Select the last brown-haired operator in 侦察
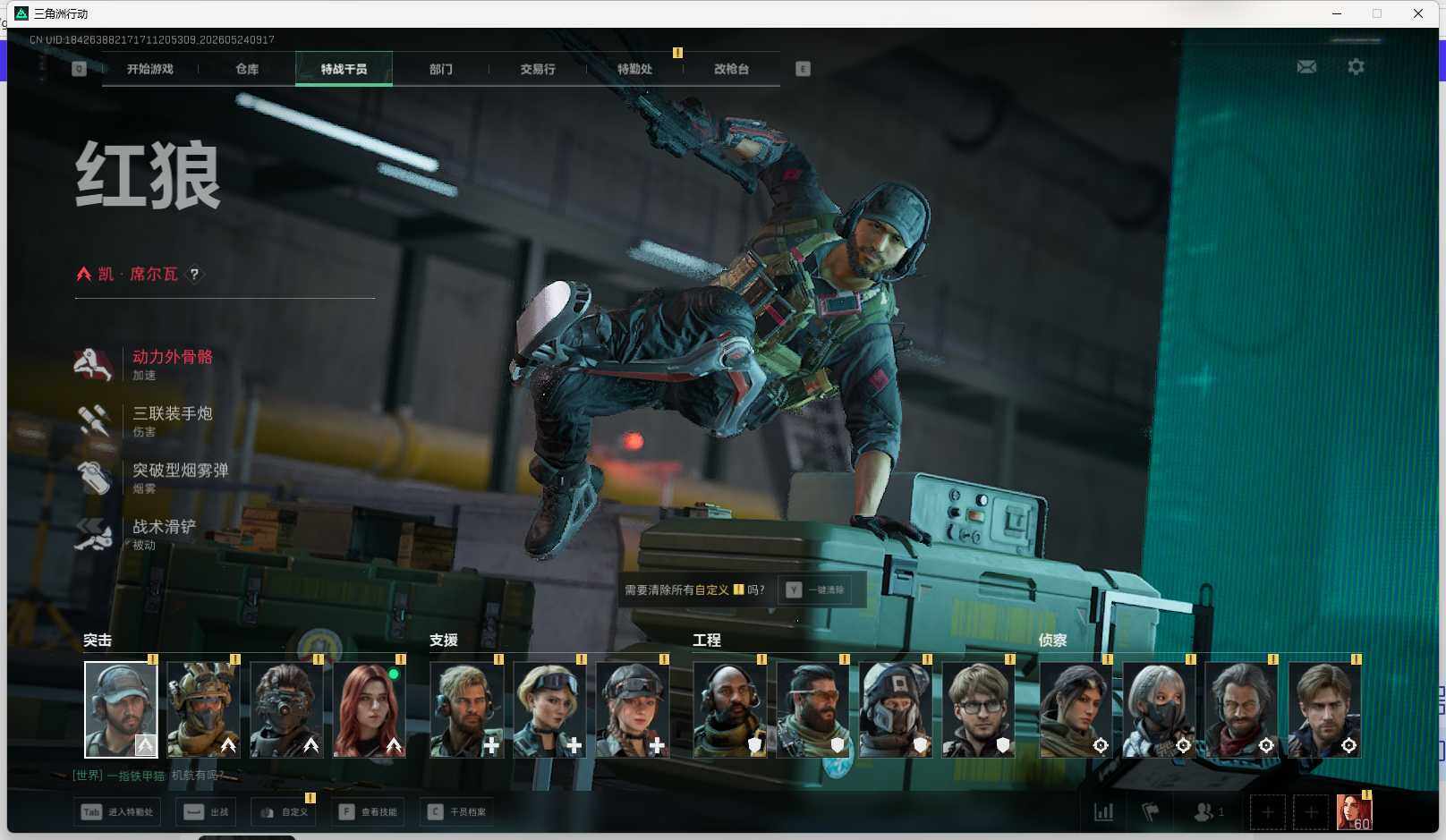Viewport: 1446px width, 840px height. point(1324,709)
